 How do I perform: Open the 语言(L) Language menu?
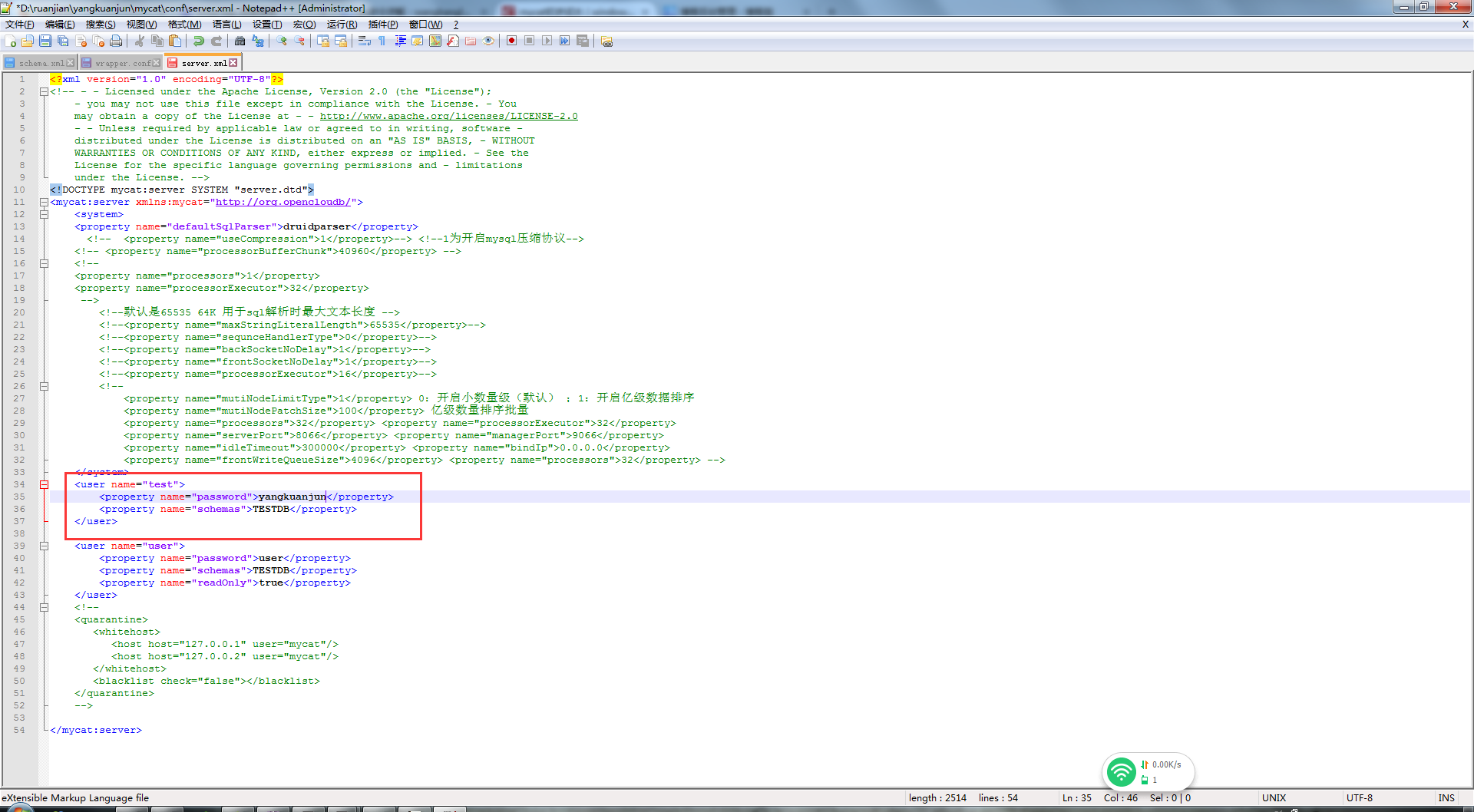[226, 25]
